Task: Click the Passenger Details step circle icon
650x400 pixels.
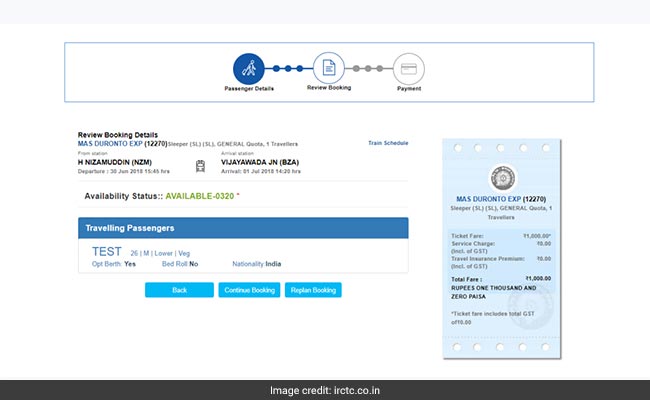Action: (248, 69)
